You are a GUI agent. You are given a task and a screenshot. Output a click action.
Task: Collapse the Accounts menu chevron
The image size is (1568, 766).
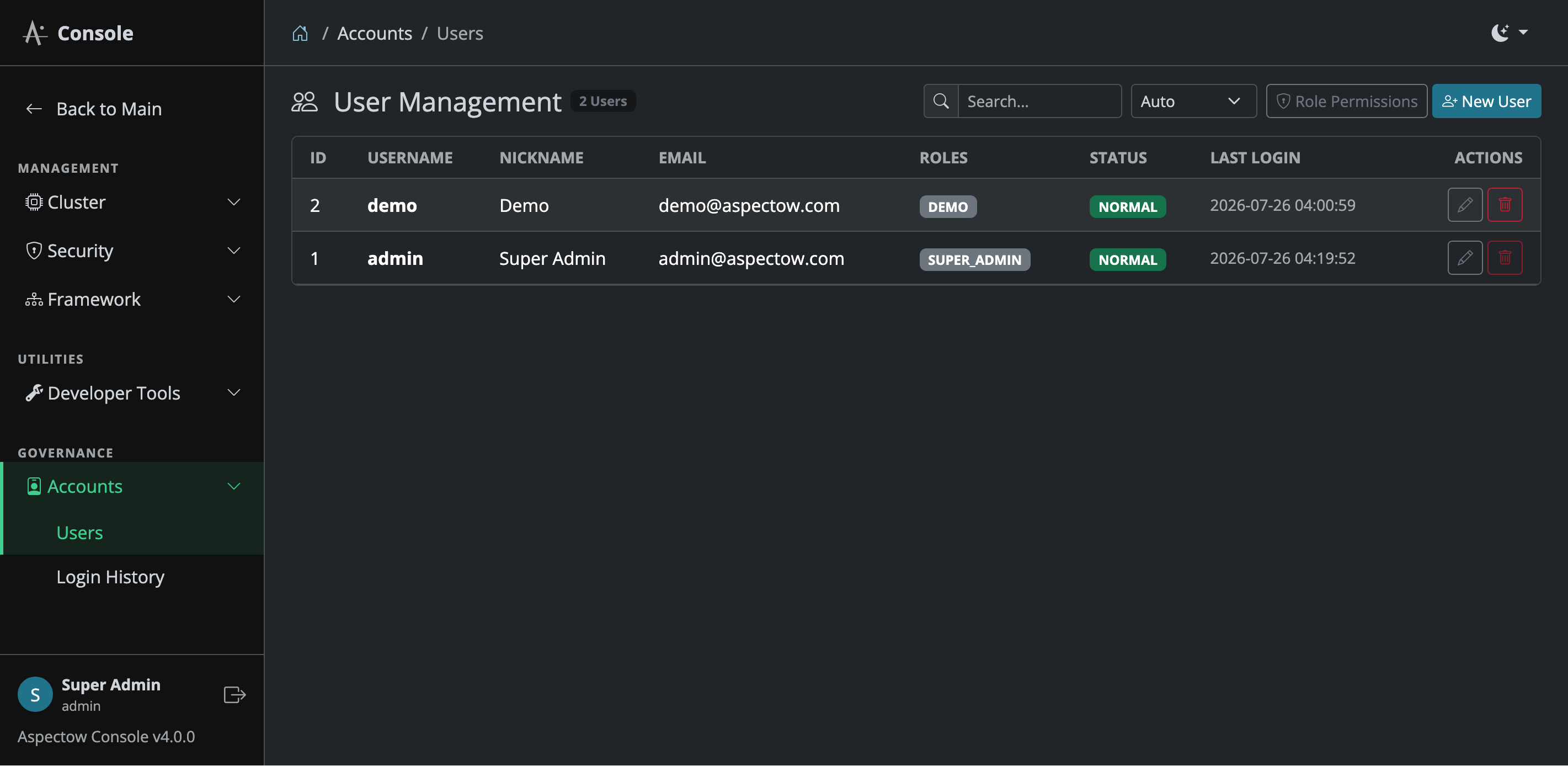coord(234,487)
